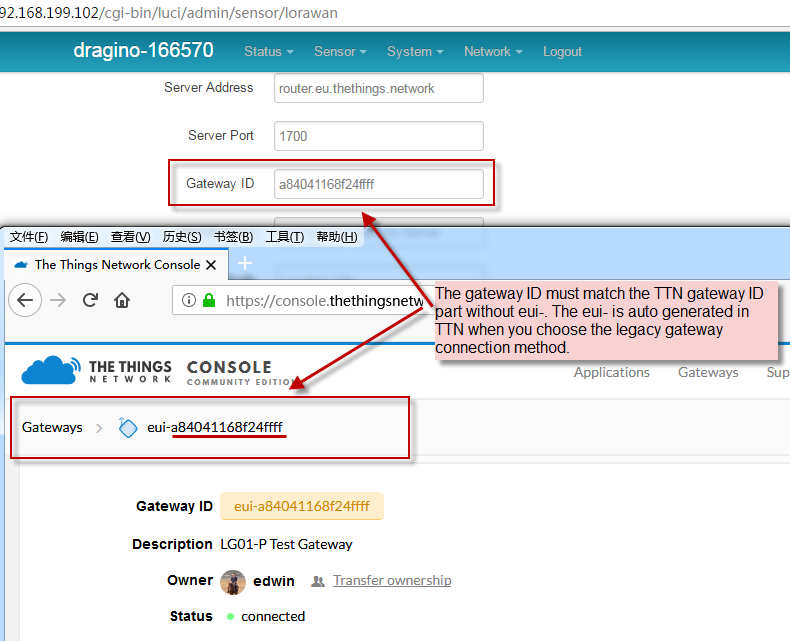Close The Things Network Console tab

pyautogui.click(x=211, y=265)
